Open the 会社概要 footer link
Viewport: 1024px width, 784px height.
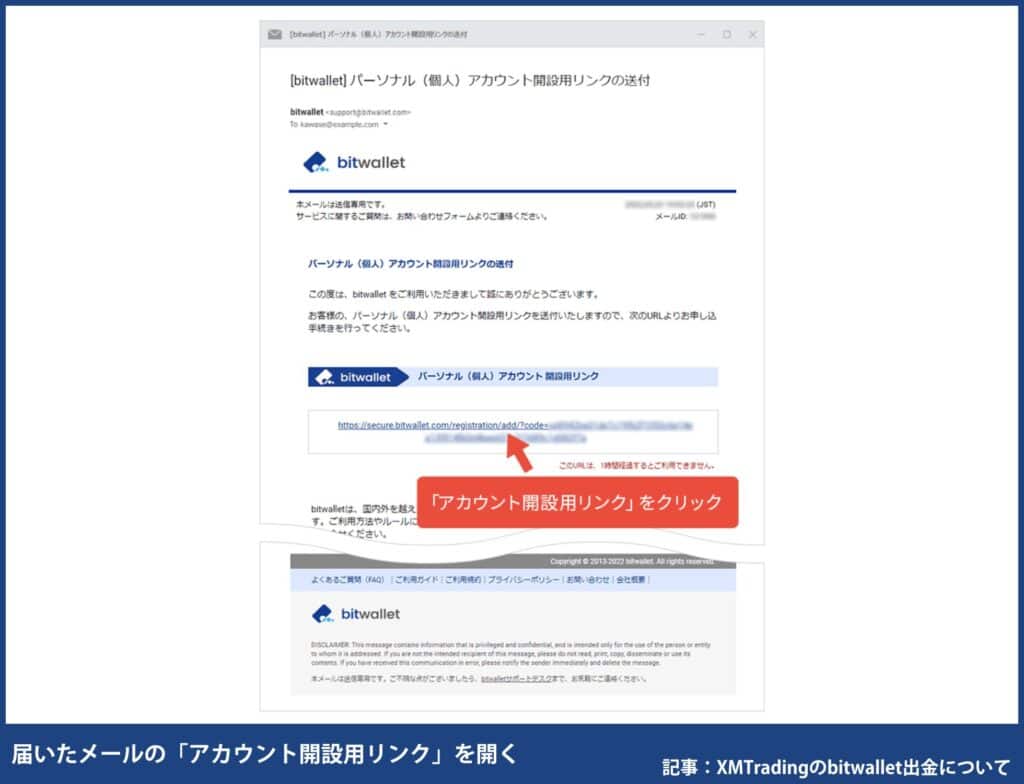631,580
